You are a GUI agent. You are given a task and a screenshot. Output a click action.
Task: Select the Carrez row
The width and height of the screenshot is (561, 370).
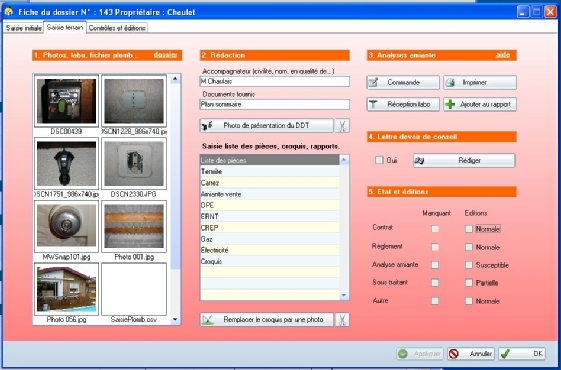tap(269, 183)
